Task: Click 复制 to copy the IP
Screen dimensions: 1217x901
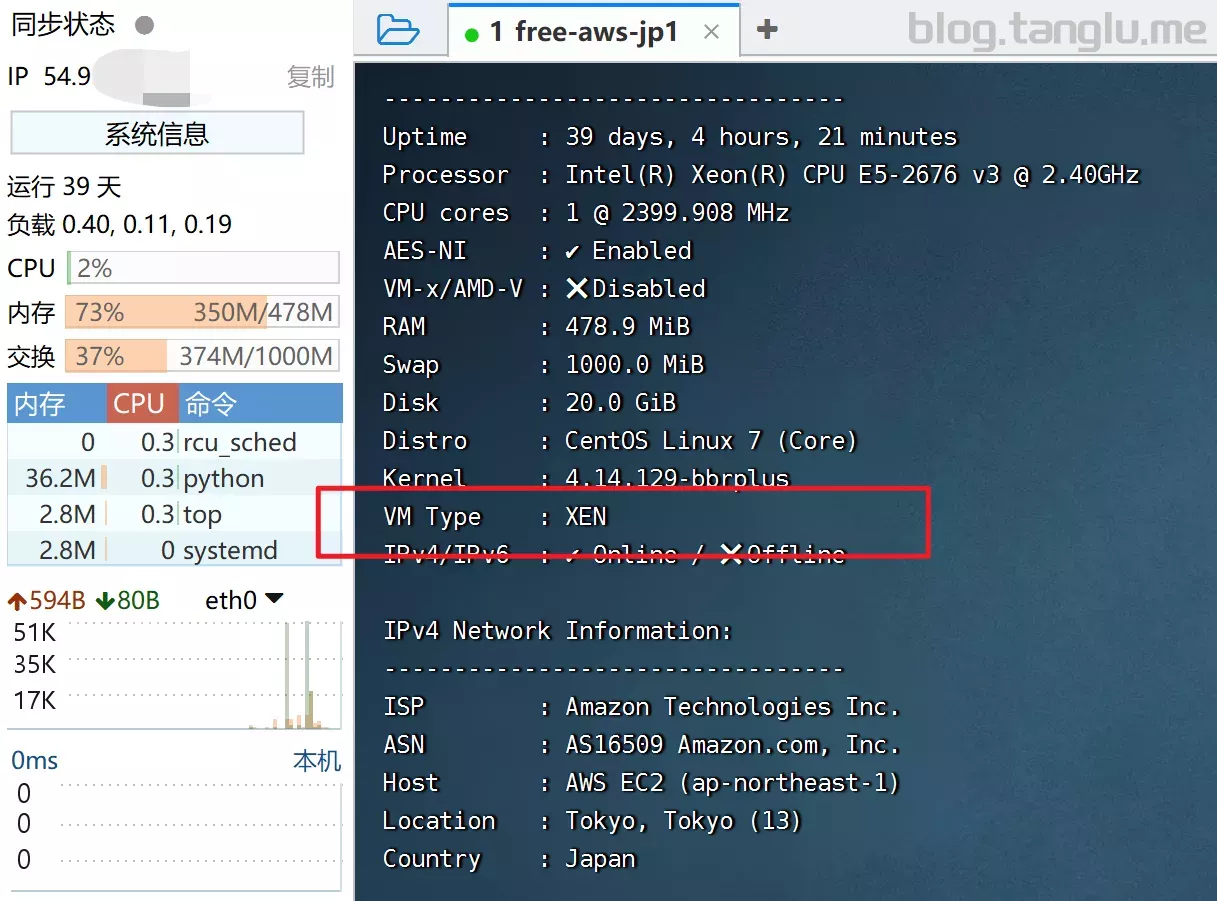Action: pos(310,77)
